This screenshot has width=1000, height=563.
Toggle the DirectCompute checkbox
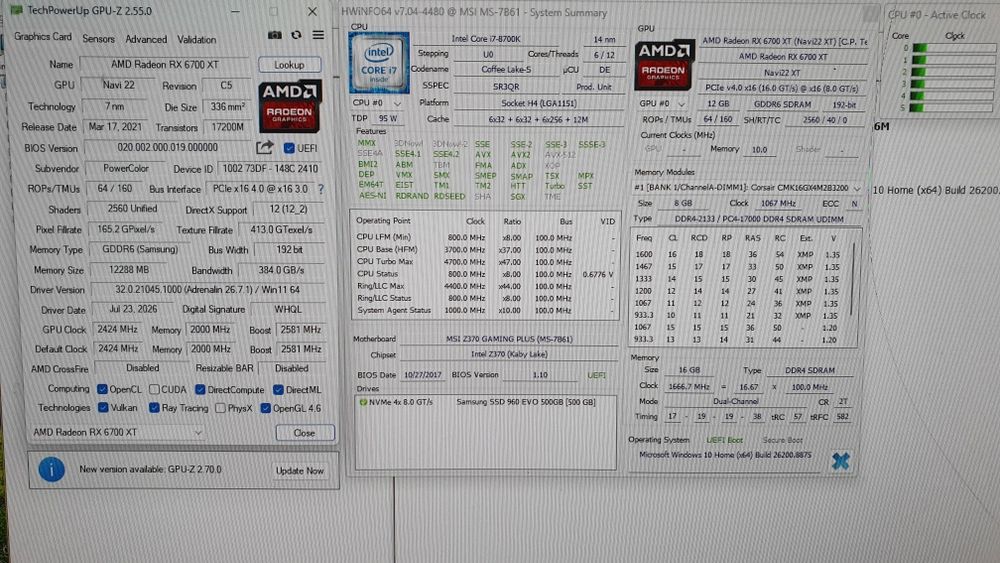200,389
